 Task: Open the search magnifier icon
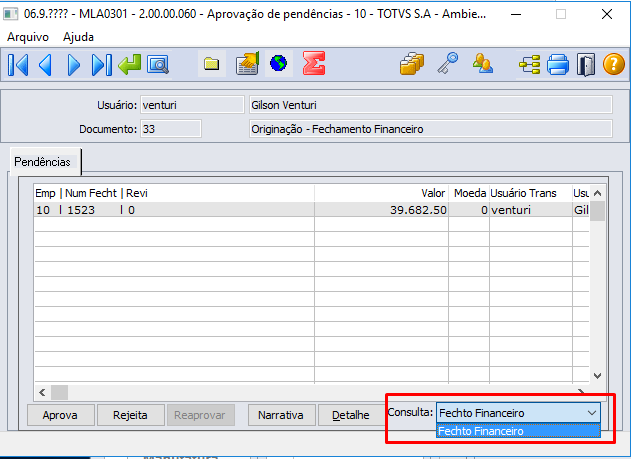(x=158, y=64)
